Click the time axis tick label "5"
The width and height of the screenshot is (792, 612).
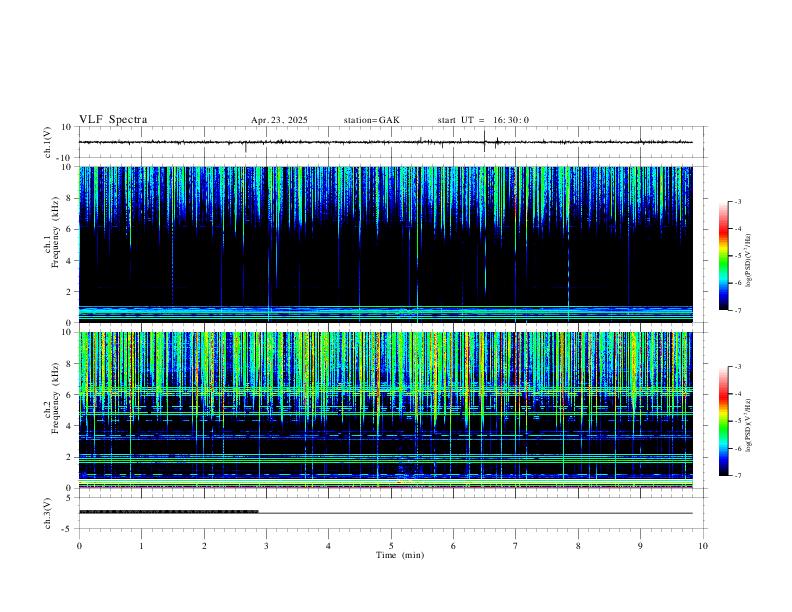pyautogui.click(x=391, y=546)
